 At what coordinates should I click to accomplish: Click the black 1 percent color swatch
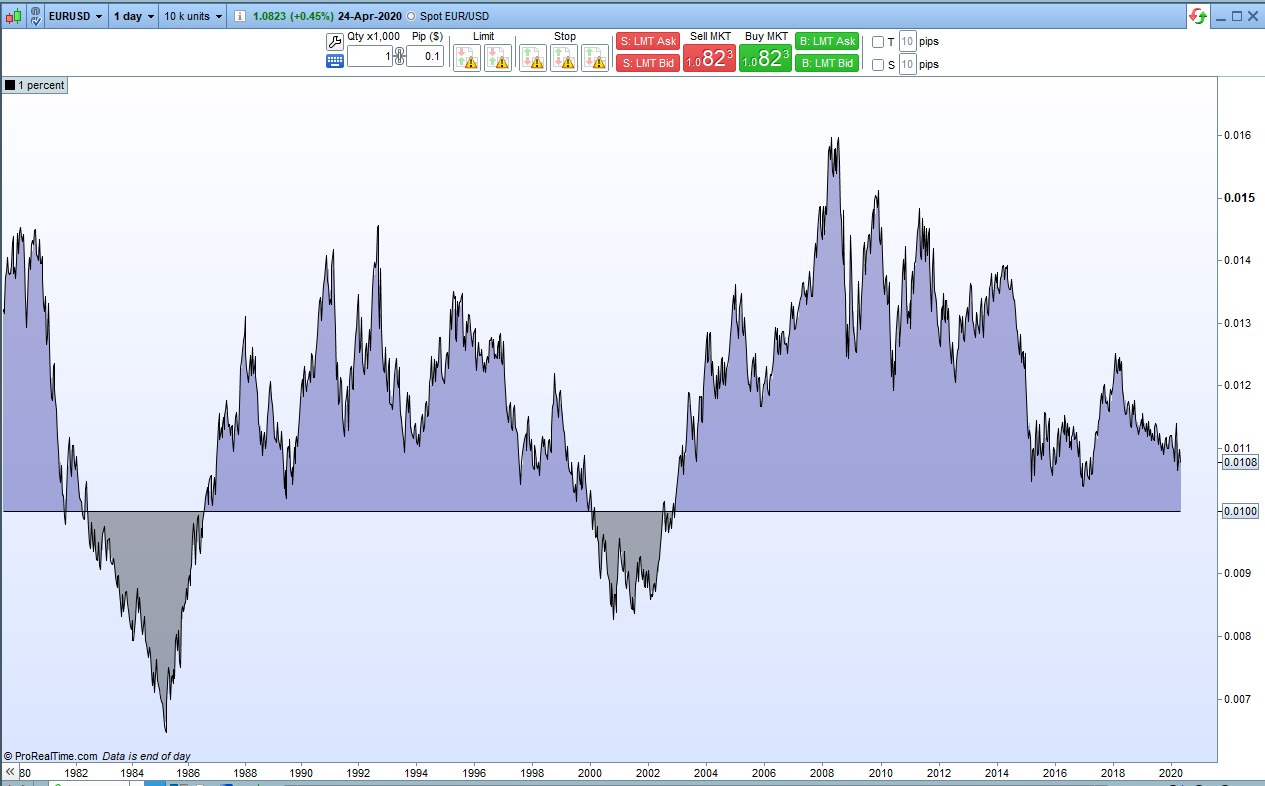tap(10, 85)
